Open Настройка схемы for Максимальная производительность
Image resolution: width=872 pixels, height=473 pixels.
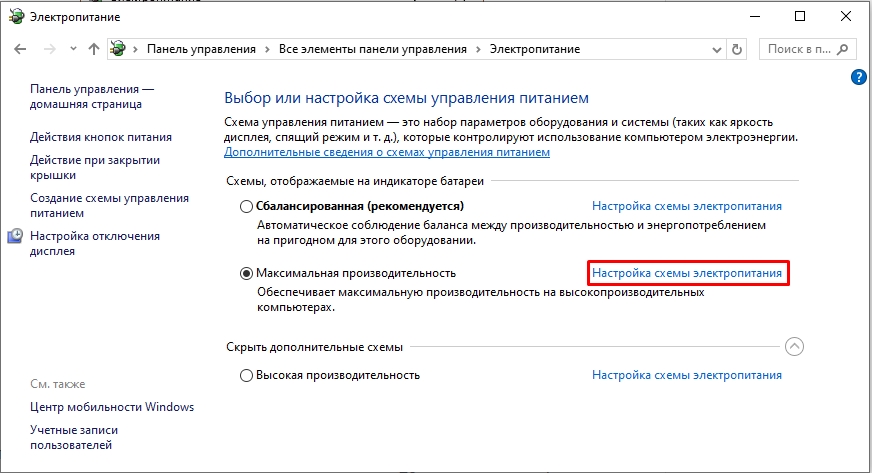point(686,272)
